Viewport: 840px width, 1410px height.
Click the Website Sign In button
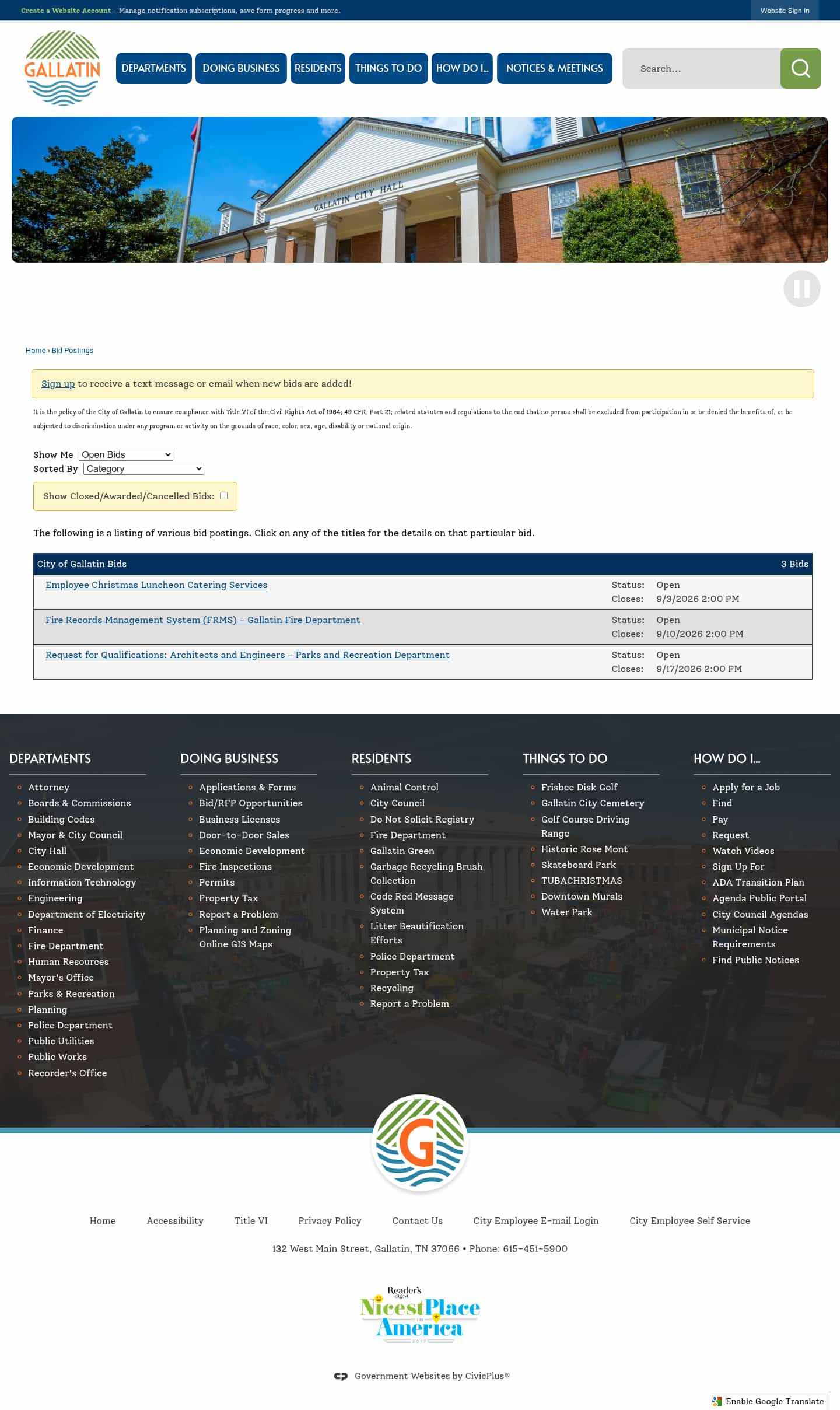[785, 11]
